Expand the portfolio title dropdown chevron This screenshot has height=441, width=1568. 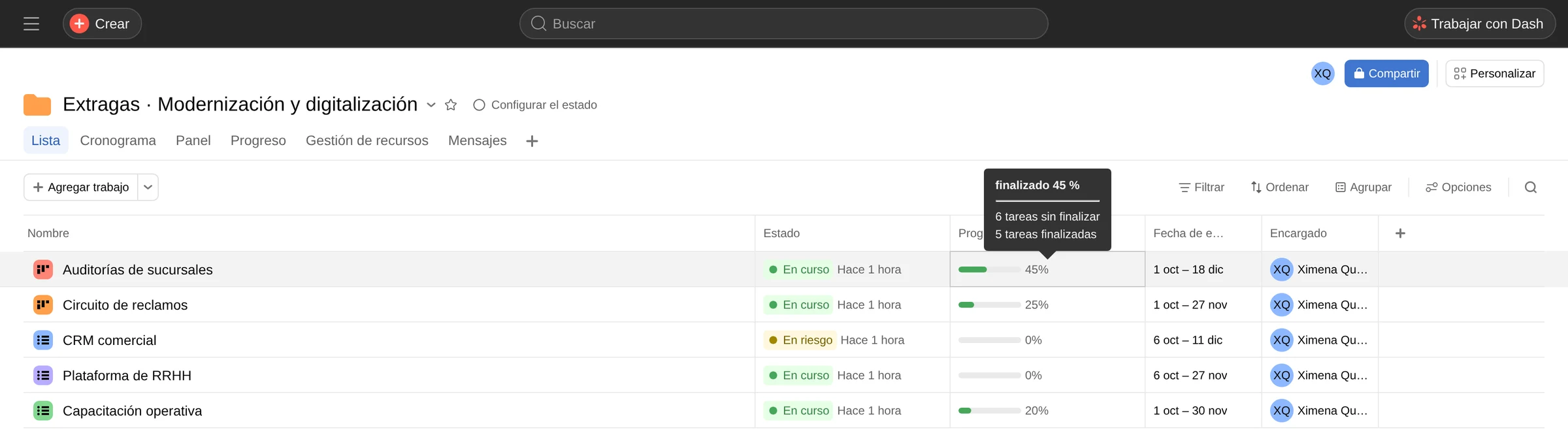(x=431, y=105)
